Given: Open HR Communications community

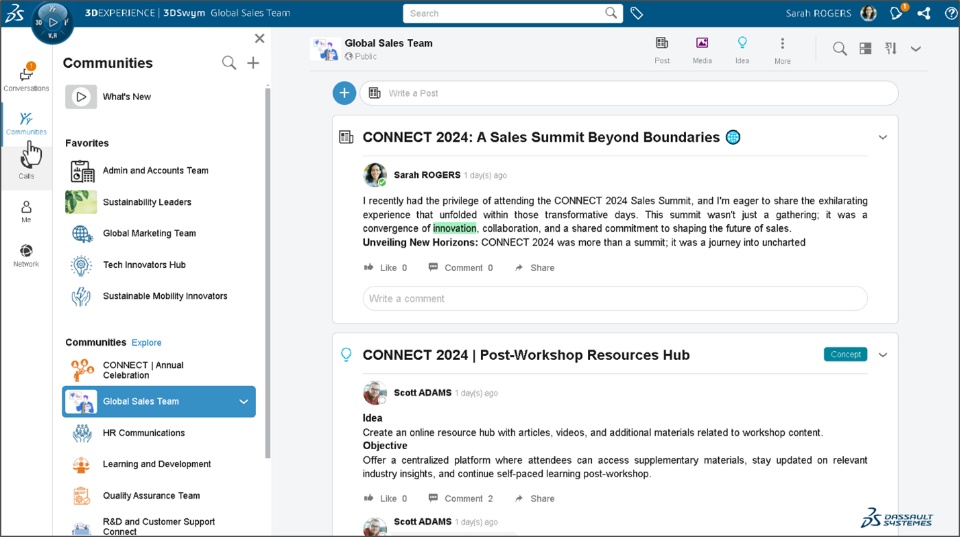Looking at the screenshot, I should [x=143, y=433].
